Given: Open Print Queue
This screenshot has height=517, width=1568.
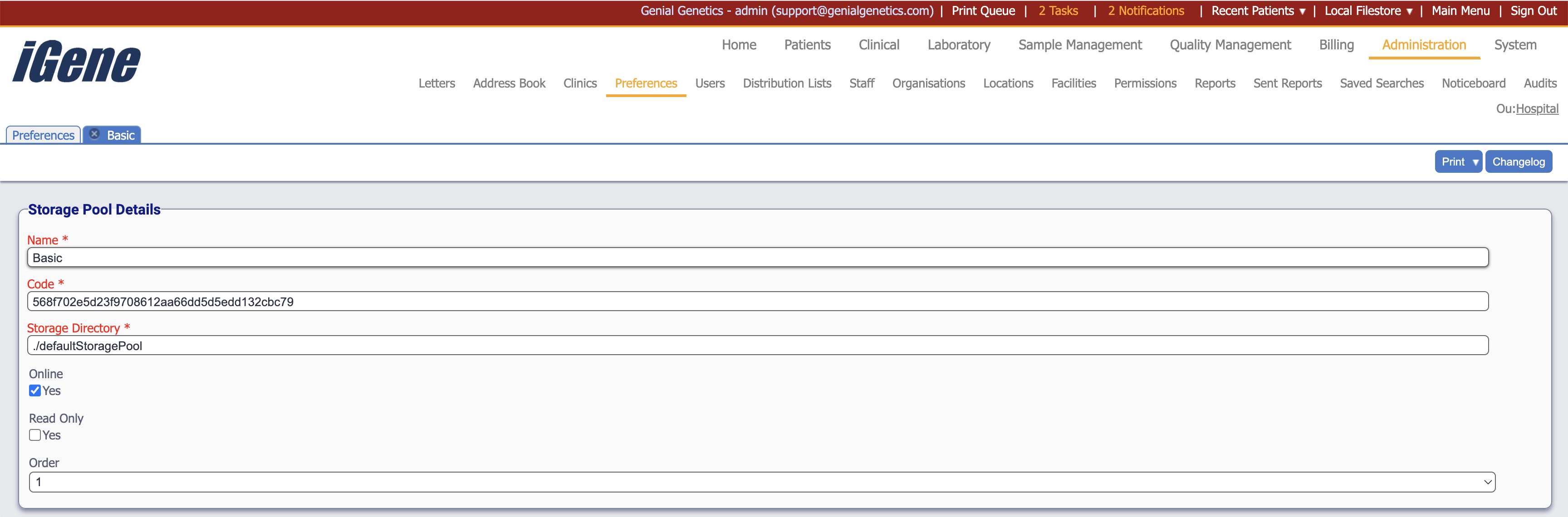Looking at the screenshot, I should pyautogui.click(x=983, y=11).
